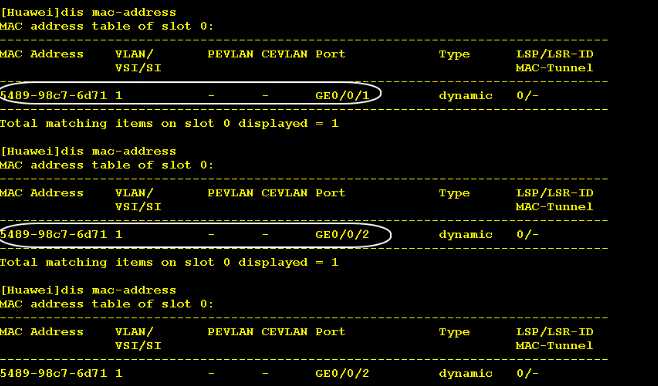Click 'dynamic' type in second table output
This screenshot has height=386, width=658.
click(x=465, y=235)
